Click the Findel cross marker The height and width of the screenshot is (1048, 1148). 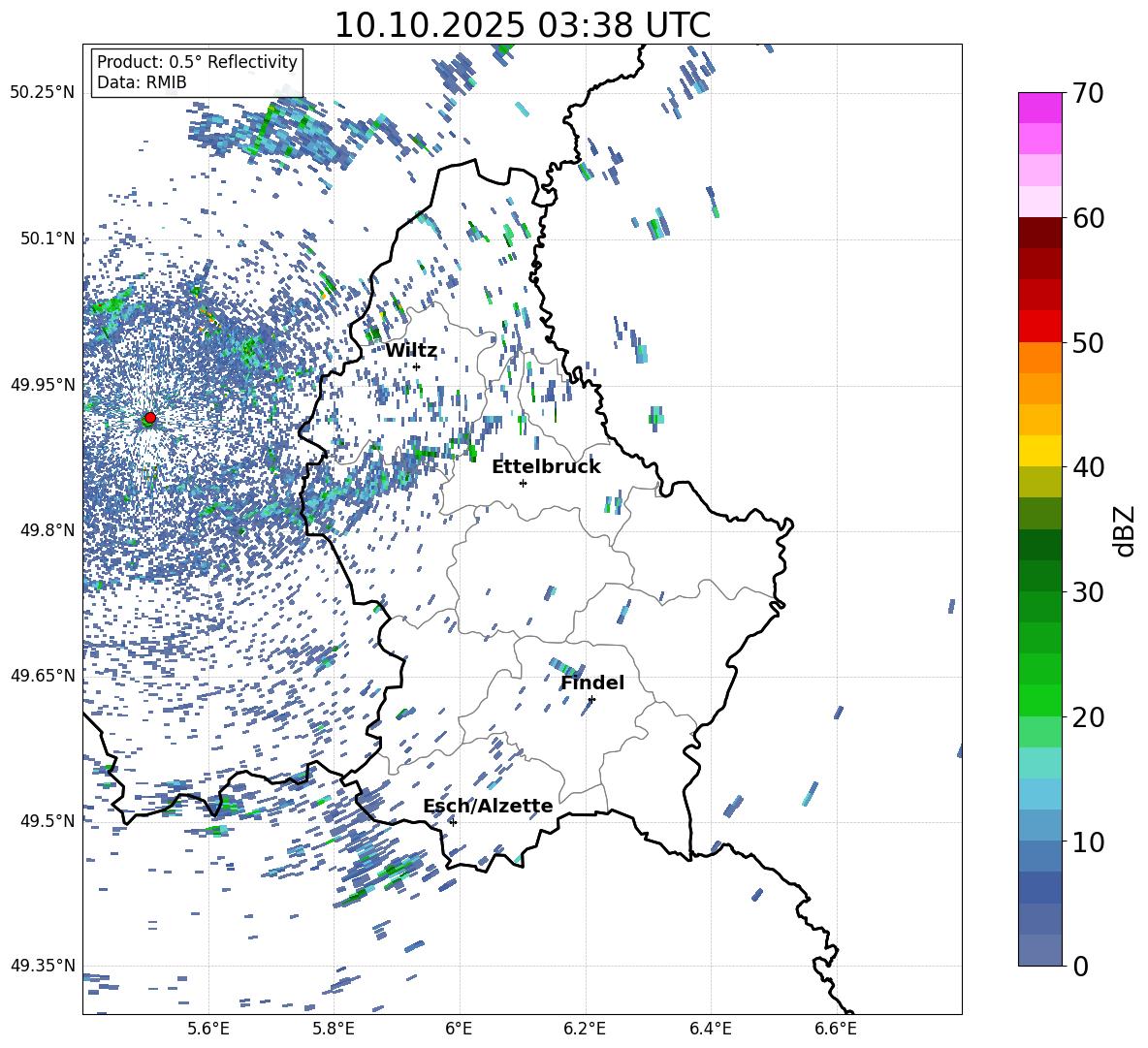[x=591, y=700]
